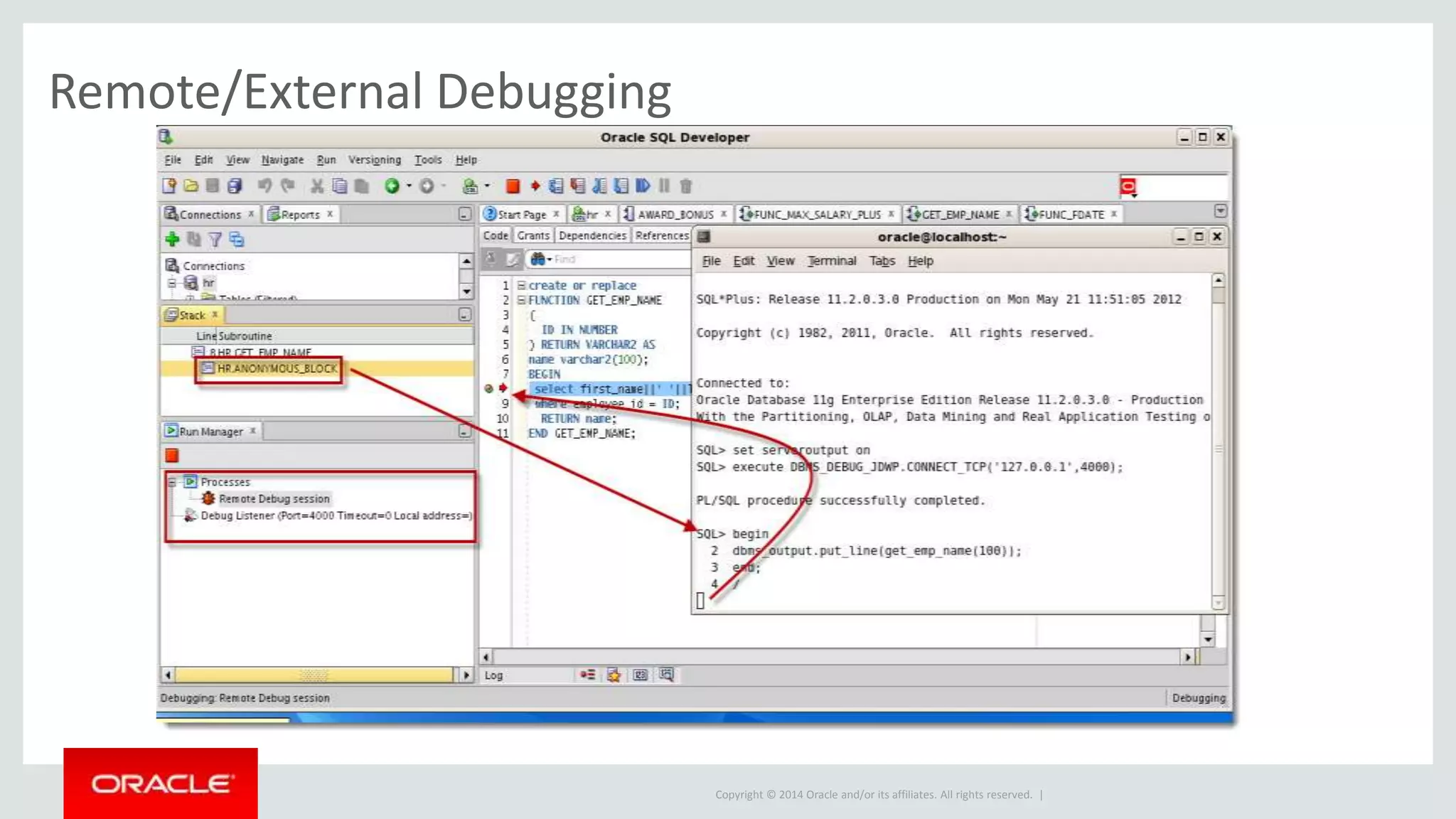Click the Open folder toolbar icon
This screenshot has height=819, width=1456.
click(x=191, y=186)
